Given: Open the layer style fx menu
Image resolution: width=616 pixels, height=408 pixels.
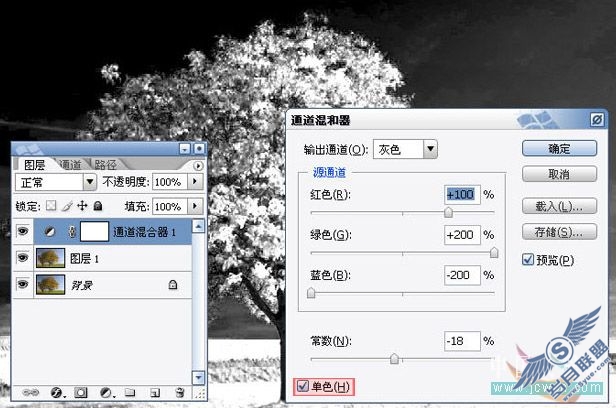Looking at the screenshot, I should coord(57,392).
